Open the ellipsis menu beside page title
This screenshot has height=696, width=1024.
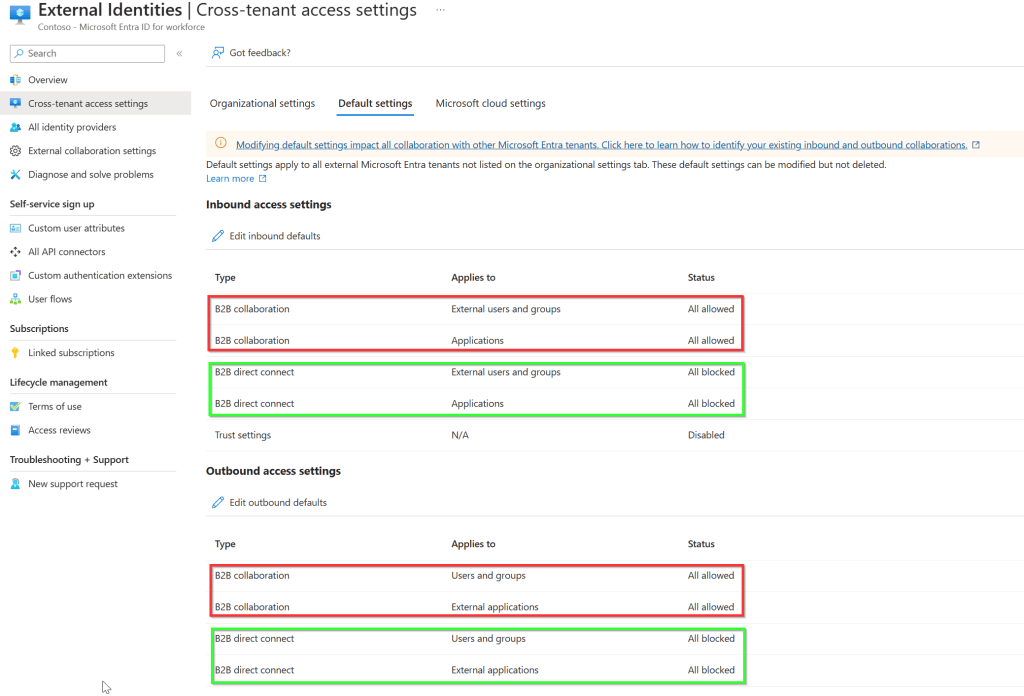point(440,10)
